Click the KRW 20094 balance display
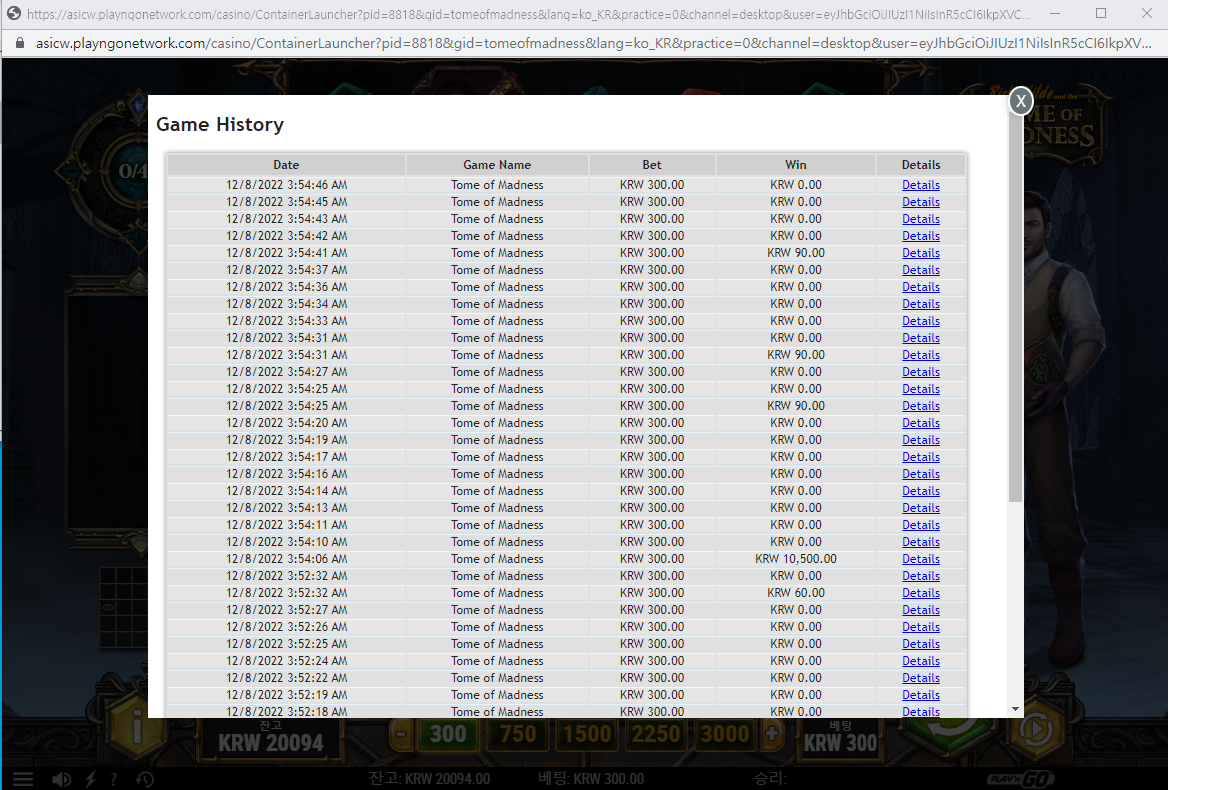Viewport: 1211px width, 790px height. pos(271,742)
